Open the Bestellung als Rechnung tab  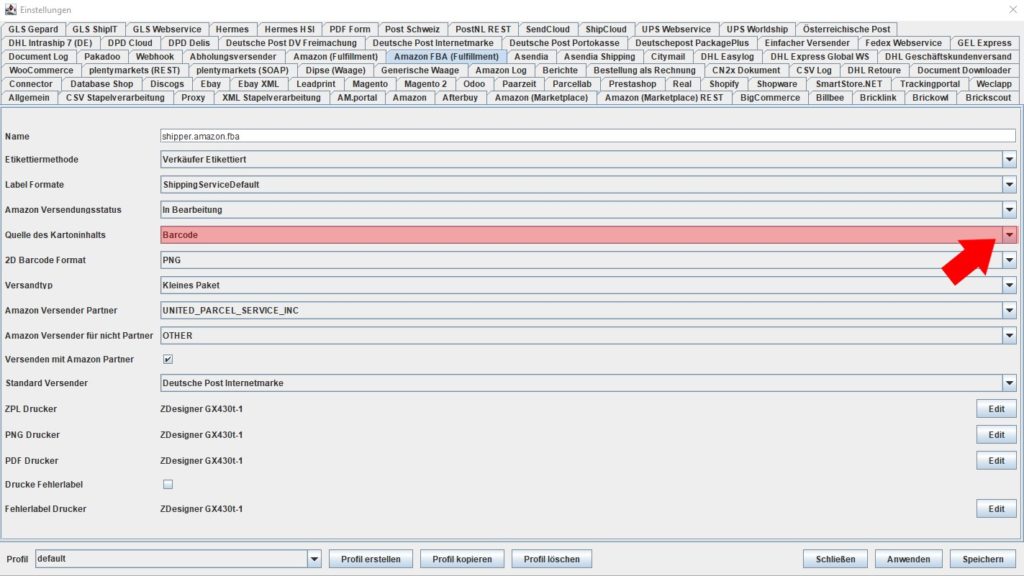(x=644, y=71)
